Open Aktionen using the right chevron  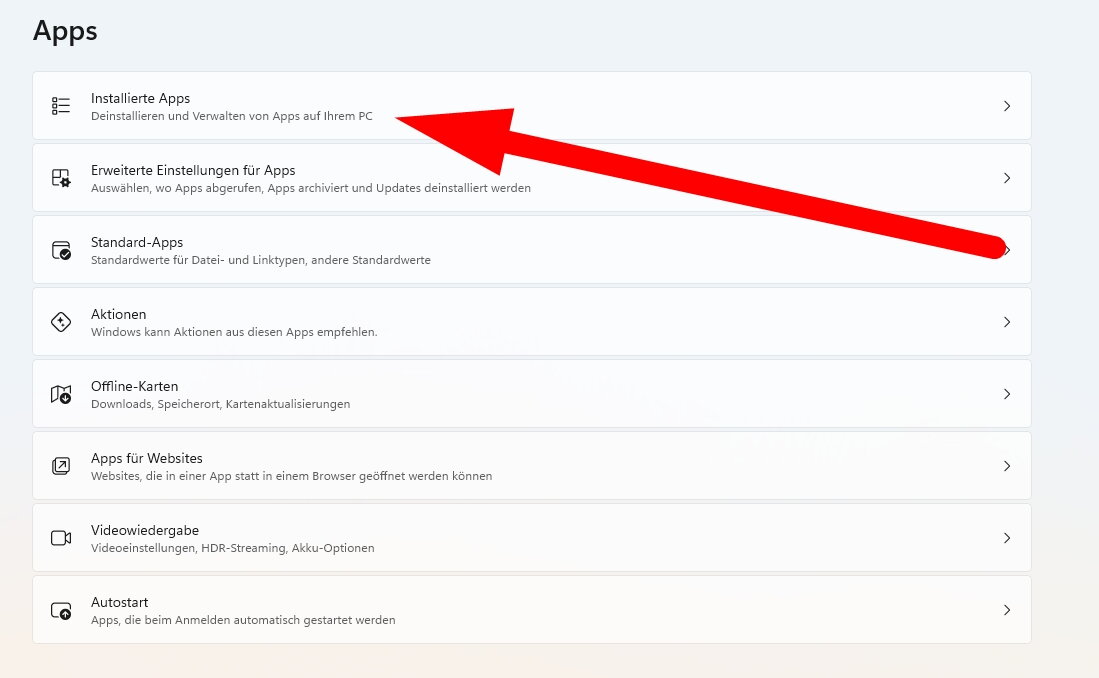(1007, 322)
